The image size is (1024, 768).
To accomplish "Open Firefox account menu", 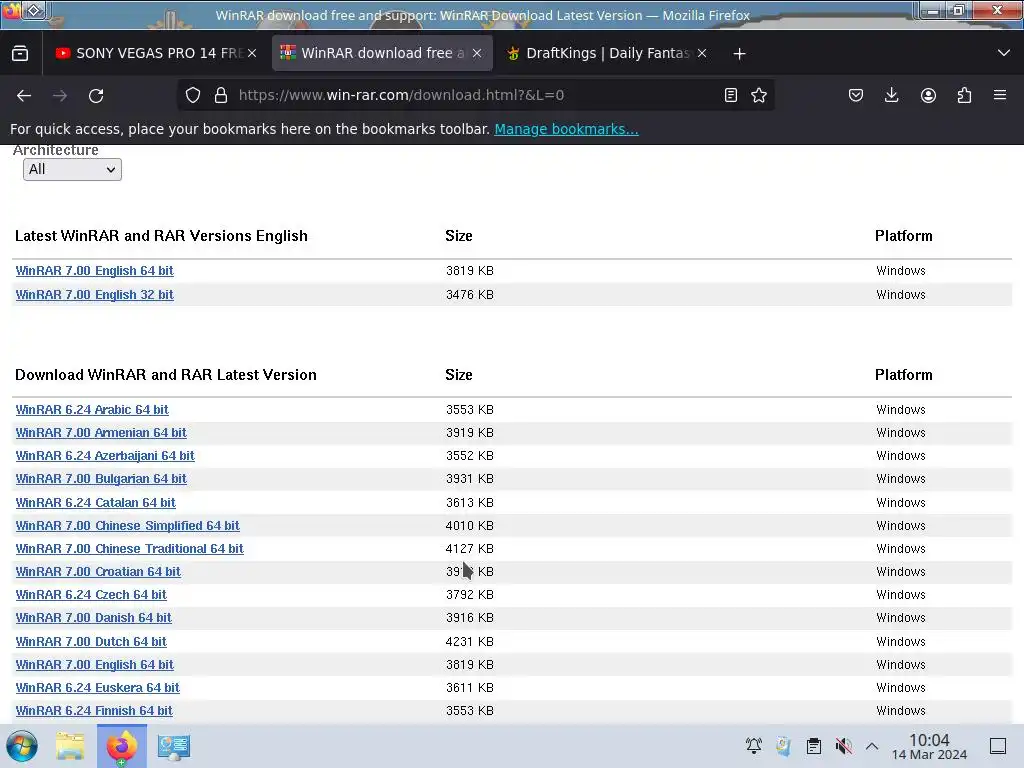I will click(928, 95).
